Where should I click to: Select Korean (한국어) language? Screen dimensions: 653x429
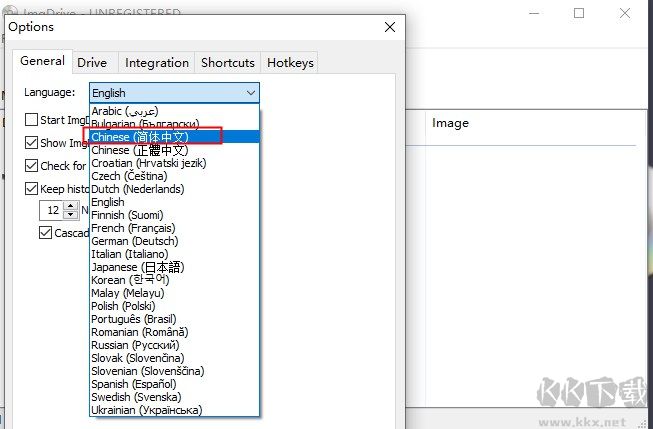click(174, 280)
